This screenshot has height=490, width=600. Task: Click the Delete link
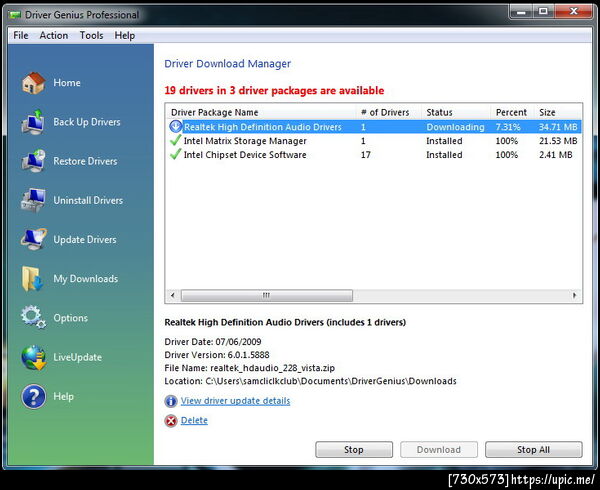pyautogui.click(x=194, y=420)
